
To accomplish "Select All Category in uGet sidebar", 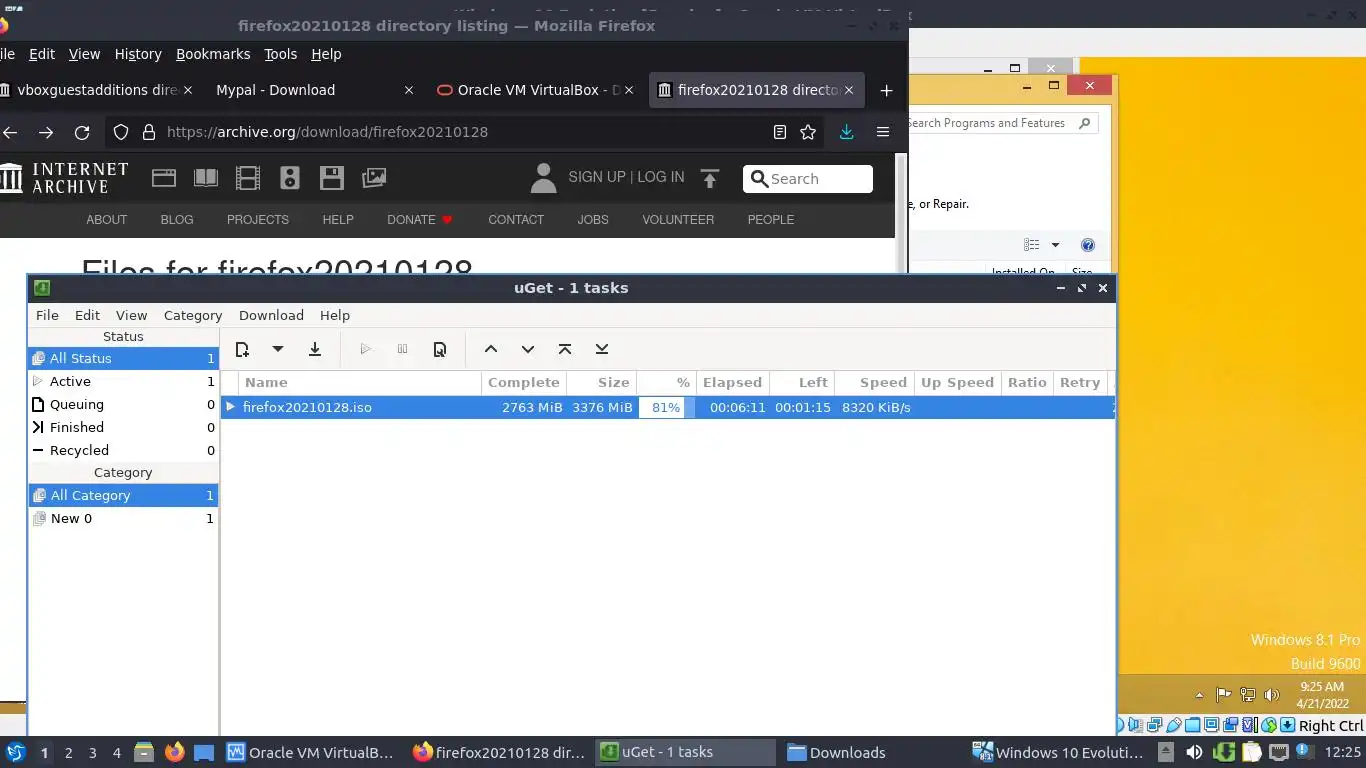I will 123,495.
